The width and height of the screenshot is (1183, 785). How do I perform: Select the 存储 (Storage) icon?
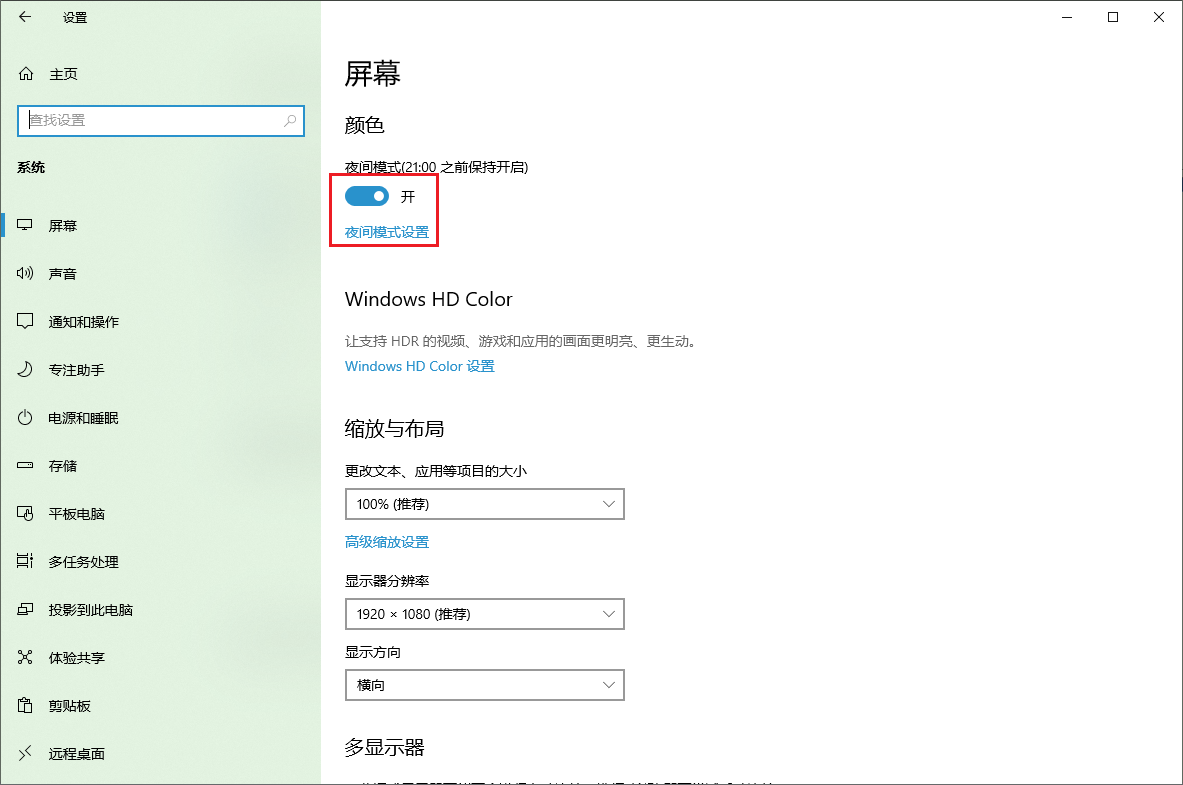click(24, 465)
